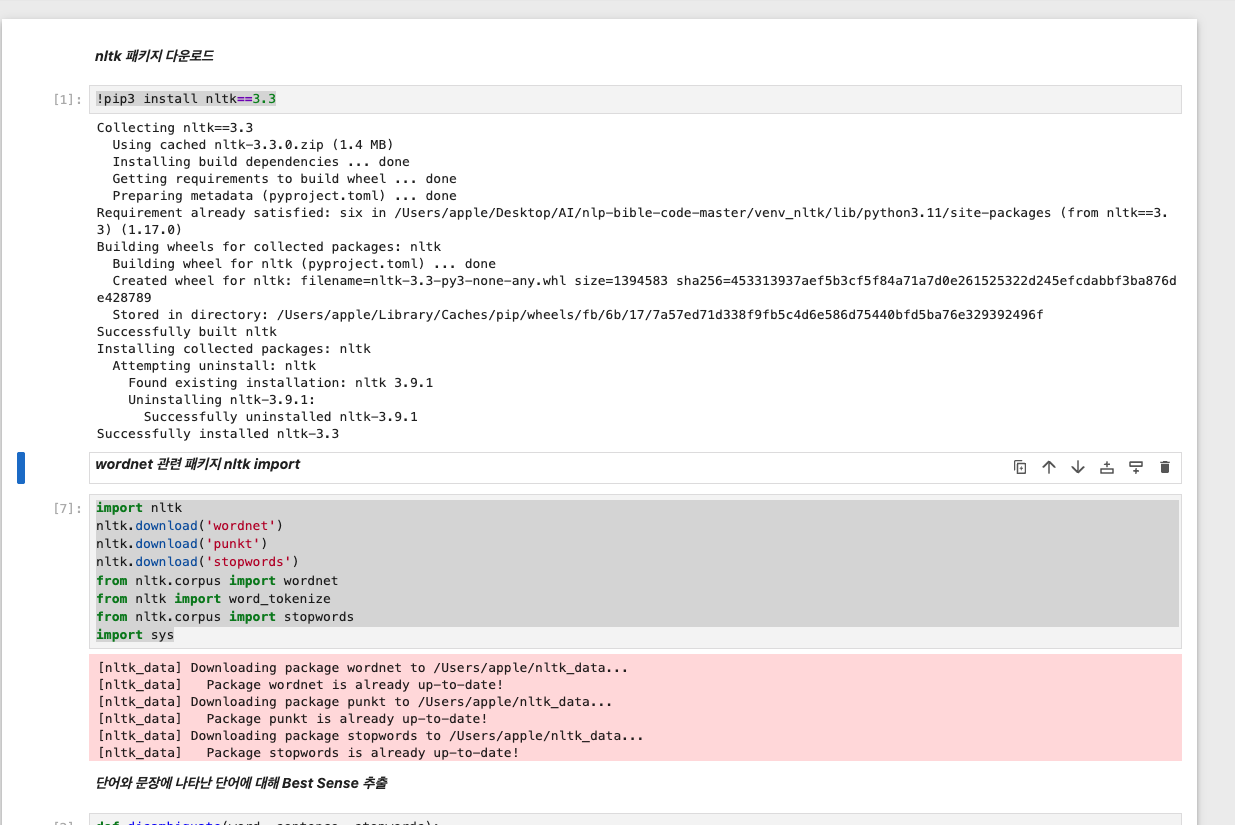Click the [1] execution prompt

pyautogui.click(x=67, y=99)
